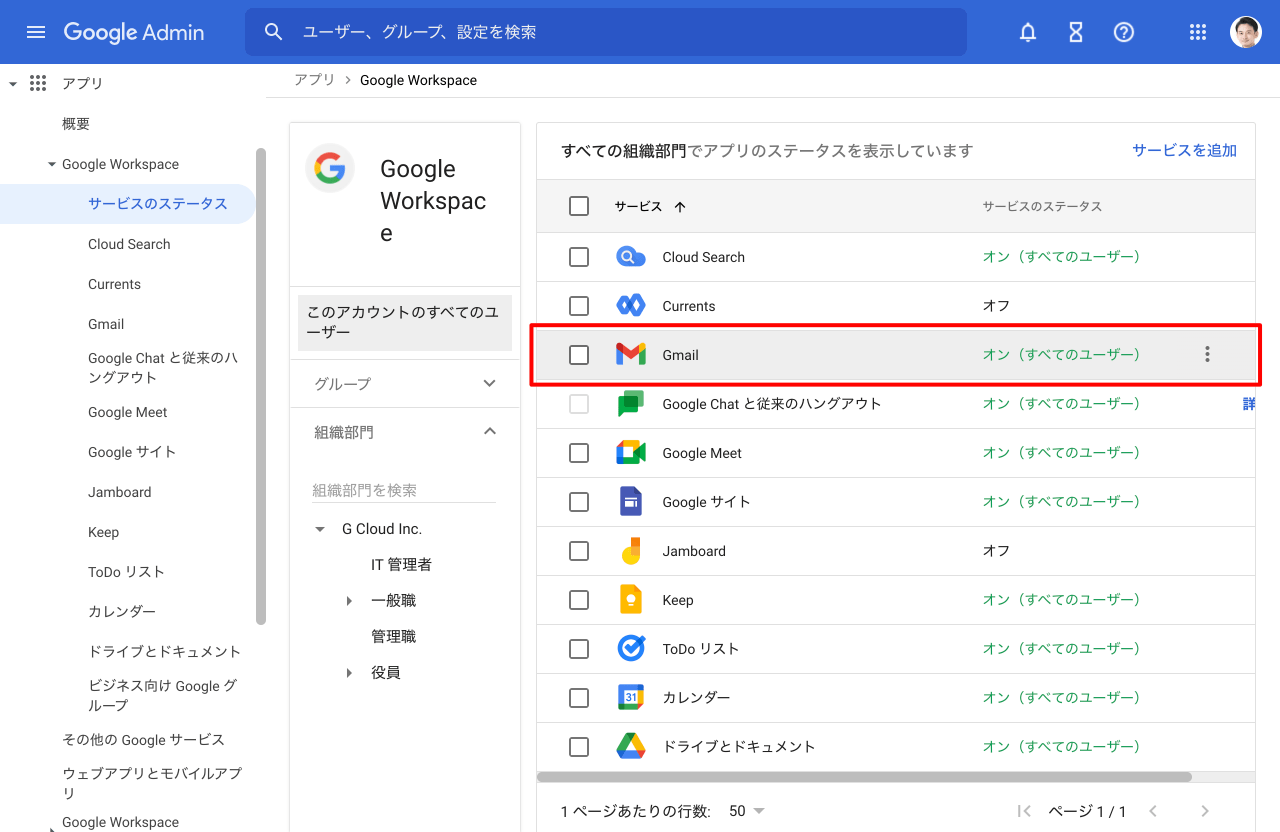
Task: Click the Jamboard service icon
Action: tap(630, 551)
